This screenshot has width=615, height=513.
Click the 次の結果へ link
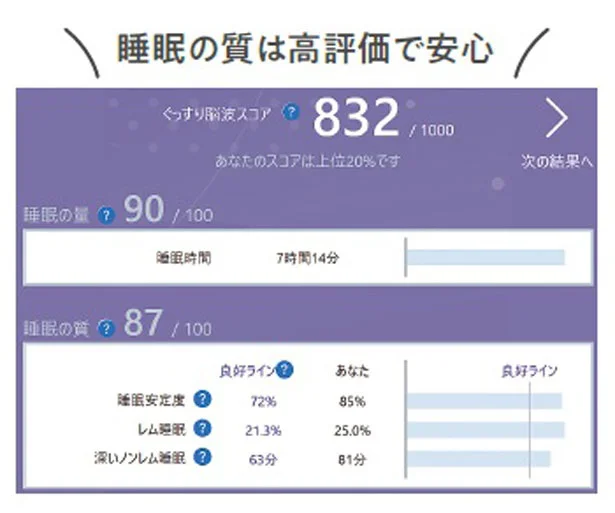point(557,161)
